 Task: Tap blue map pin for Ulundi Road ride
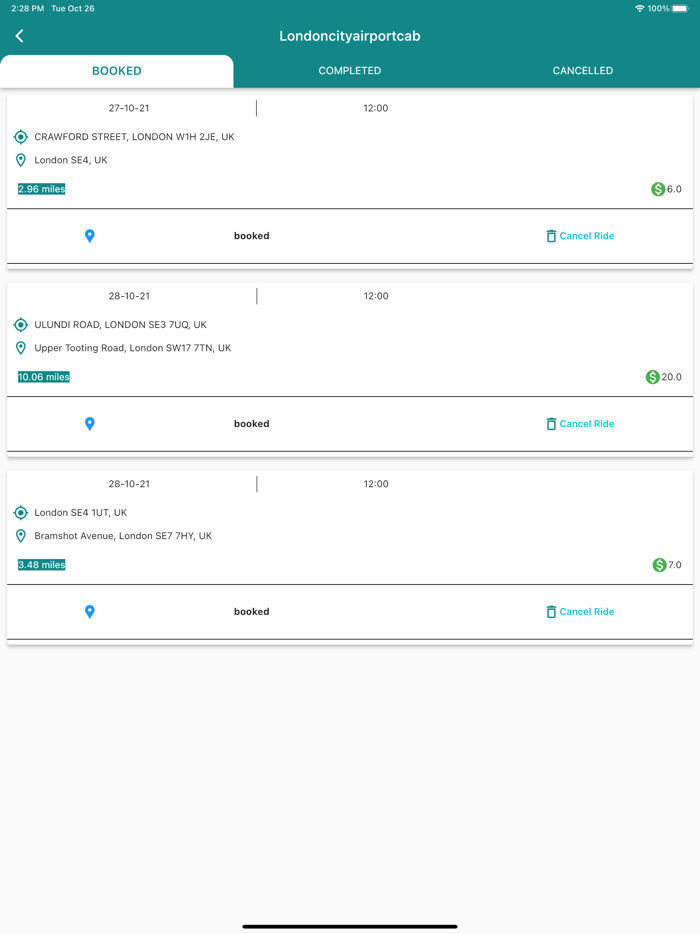(x=90, y=424)
